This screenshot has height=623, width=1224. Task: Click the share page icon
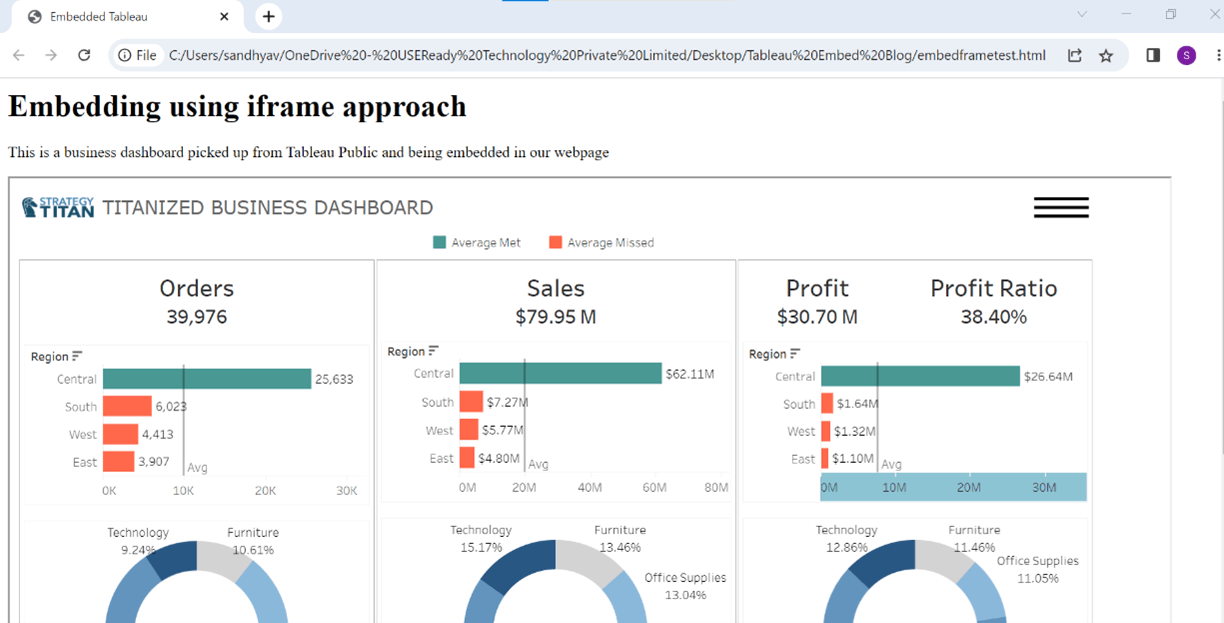[1075, 55]
